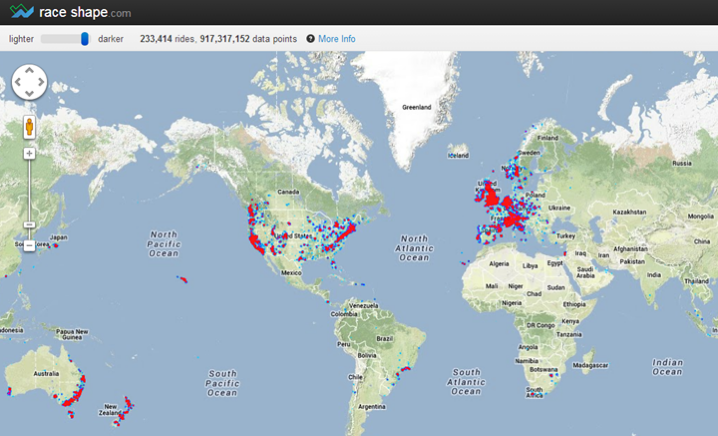Click the Greenland label on the map
718x436 pixels.
[416, 107]
